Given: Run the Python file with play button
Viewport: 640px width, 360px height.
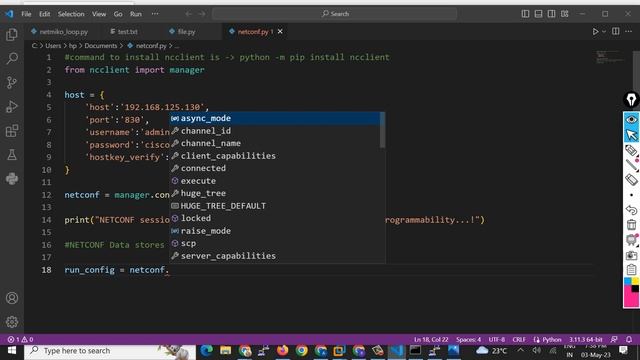Looking at the screenshot, I should [x=596, y=31].
